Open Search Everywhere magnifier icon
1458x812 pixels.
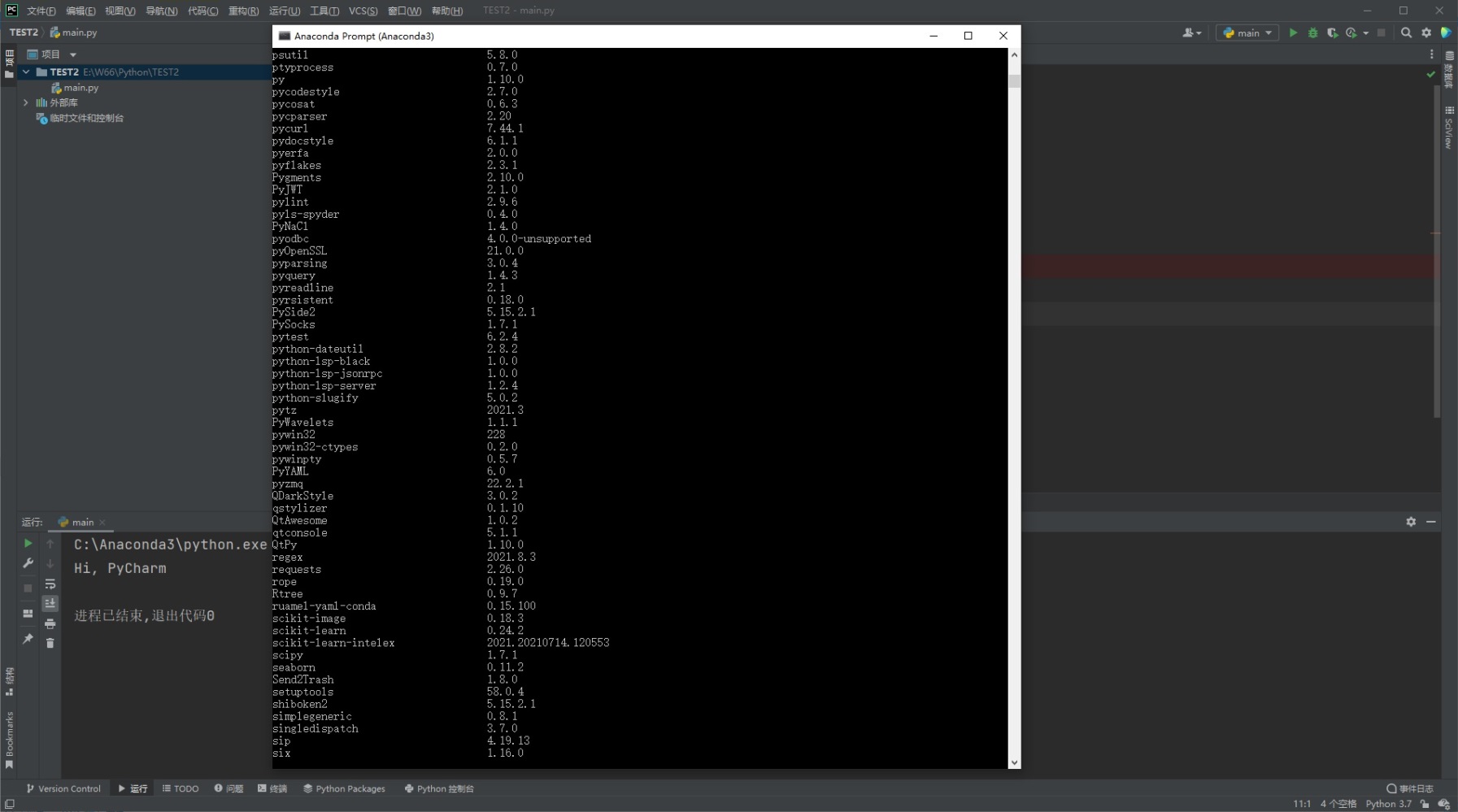tap(1406, 33)
